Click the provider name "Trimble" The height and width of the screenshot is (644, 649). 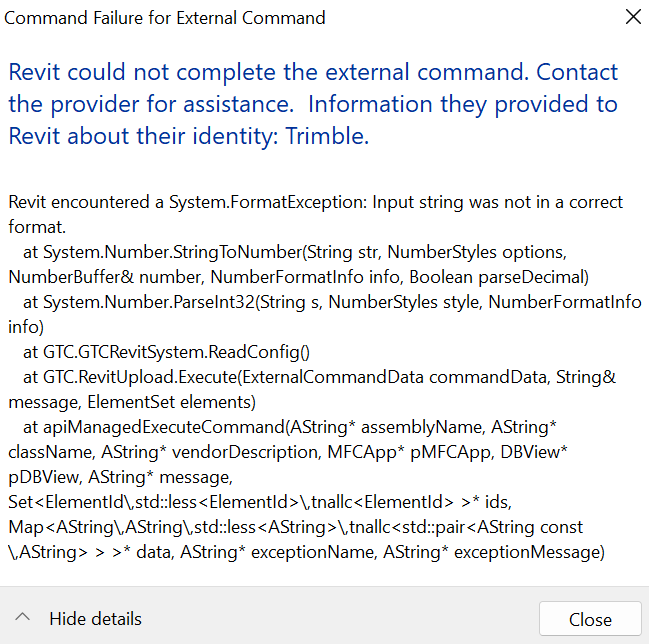point(326,137)
